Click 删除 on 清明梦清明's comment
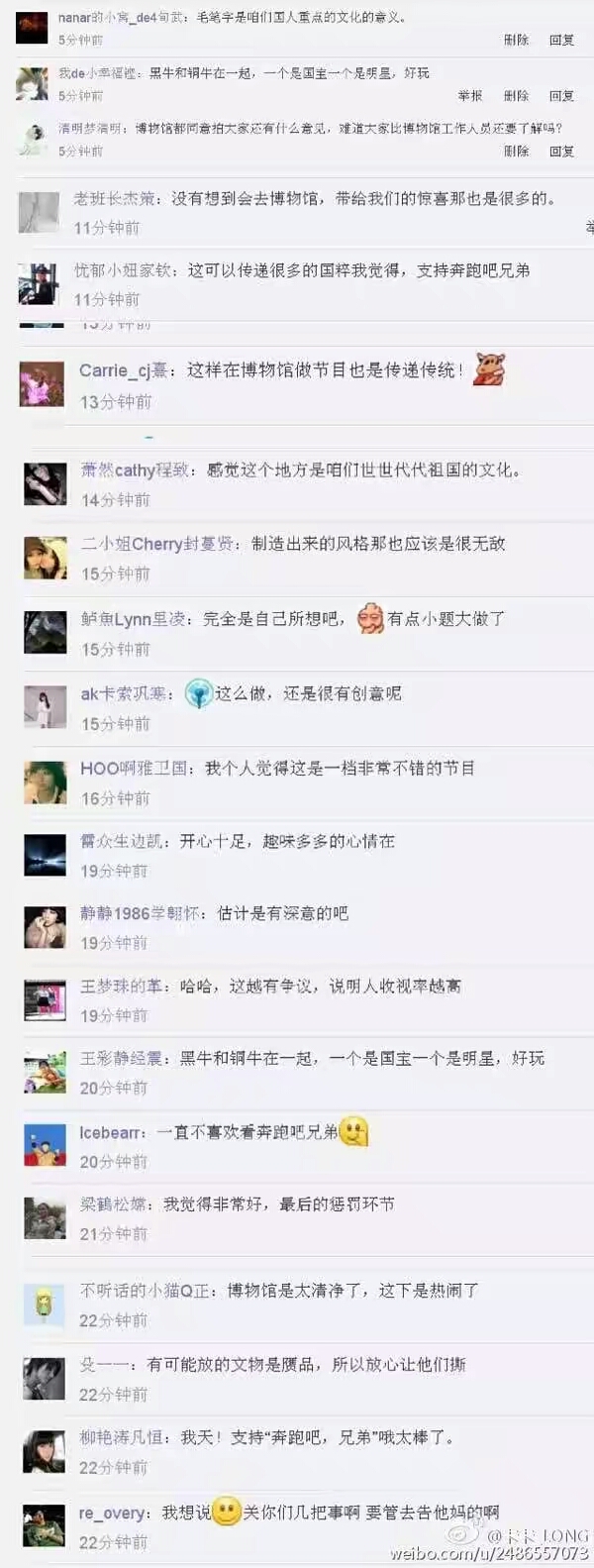 (516, 152)
